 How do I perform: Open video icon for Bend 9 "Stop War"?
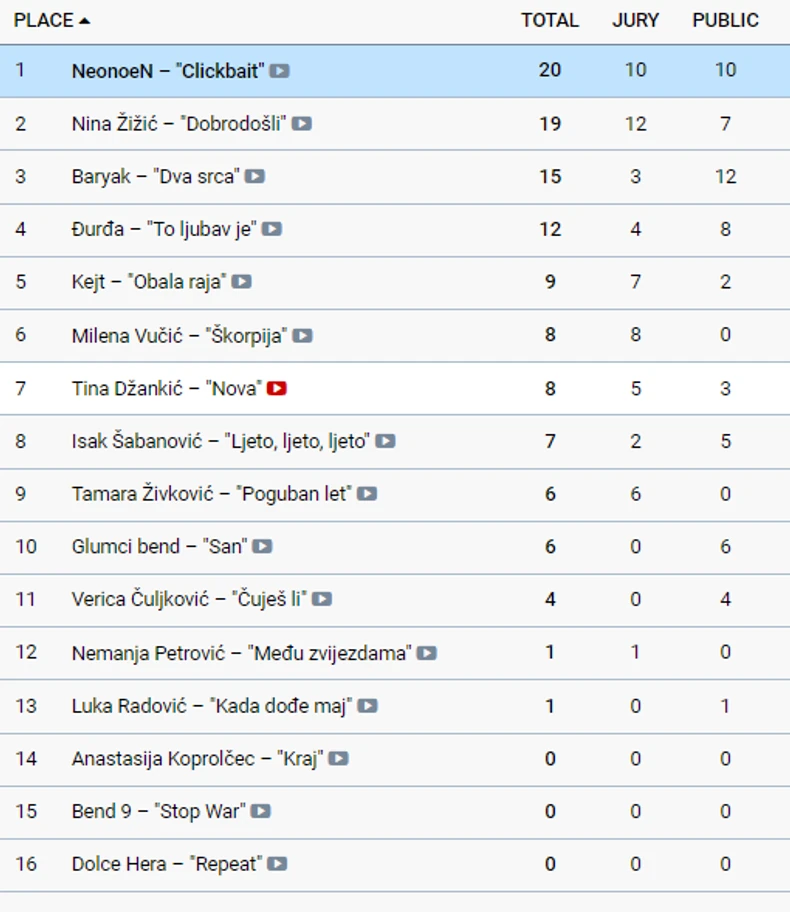coord(261,811)
